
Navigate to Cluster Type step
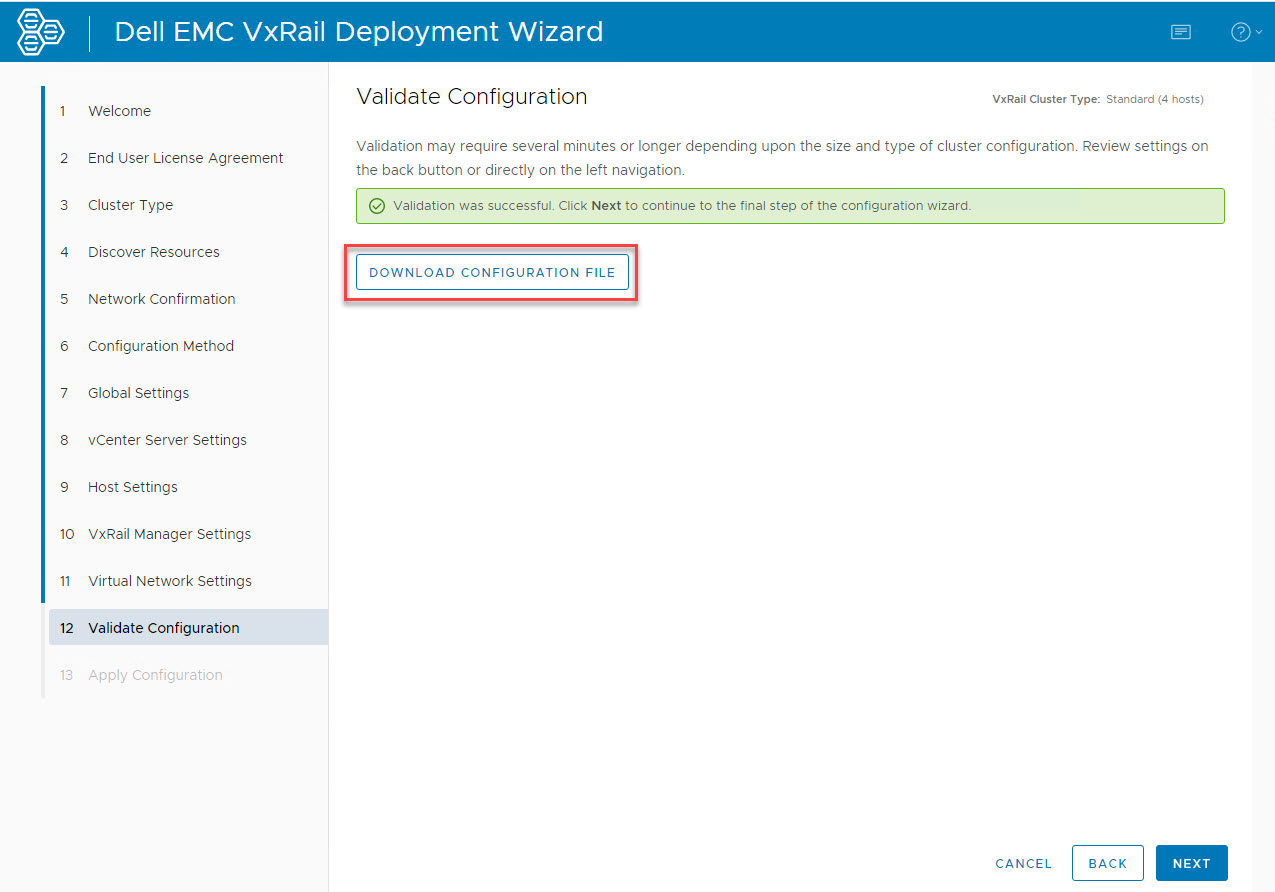click(x=130, y=205)
